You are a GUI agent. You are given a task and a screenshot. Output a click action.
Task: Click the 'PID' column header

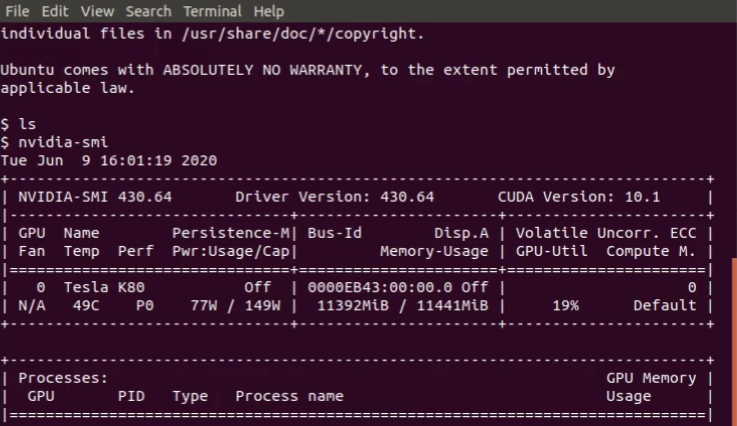pos(131,396)
